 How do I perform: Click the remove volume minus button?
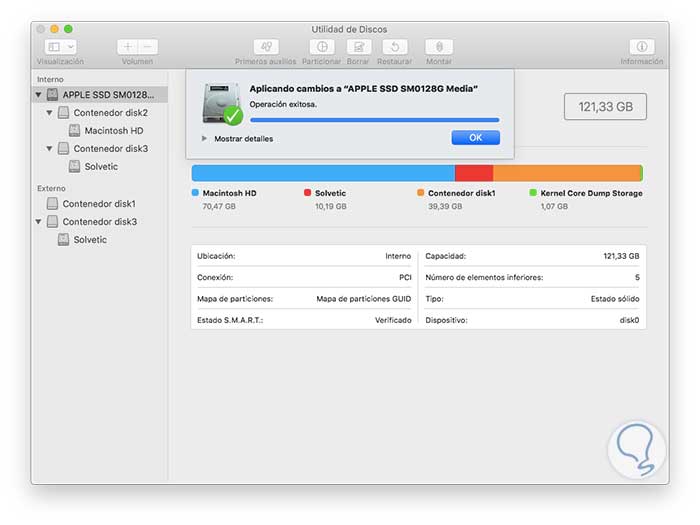[148, 47]
